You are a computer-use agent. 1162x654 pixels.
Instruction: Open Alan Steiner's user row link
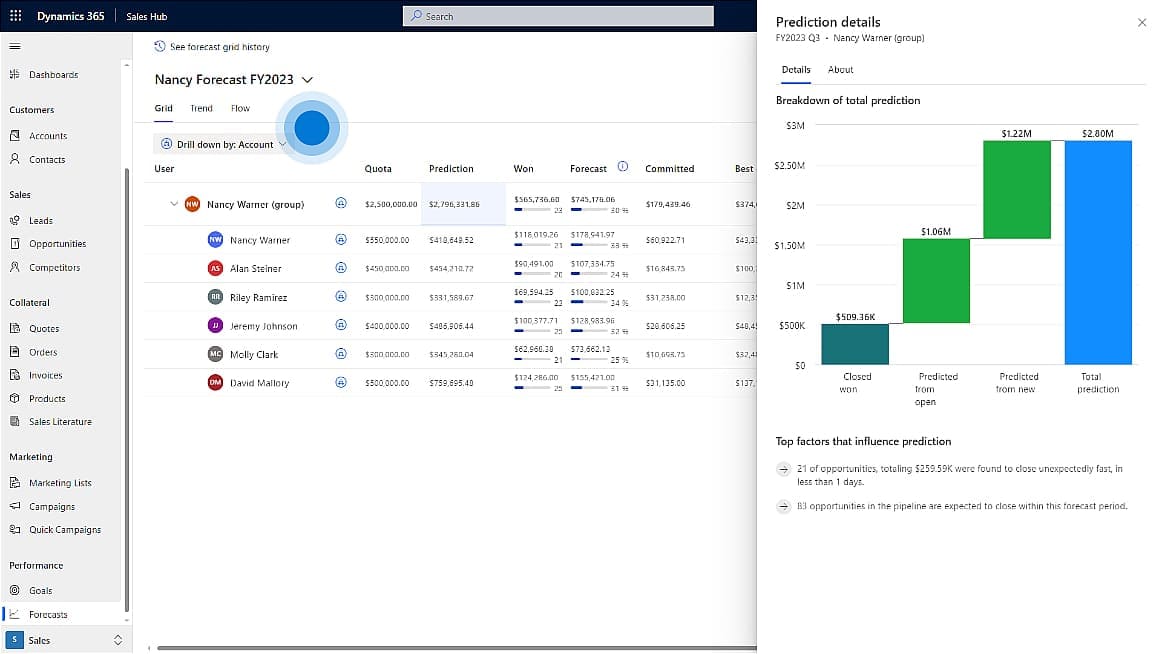(x=256, y=269)
